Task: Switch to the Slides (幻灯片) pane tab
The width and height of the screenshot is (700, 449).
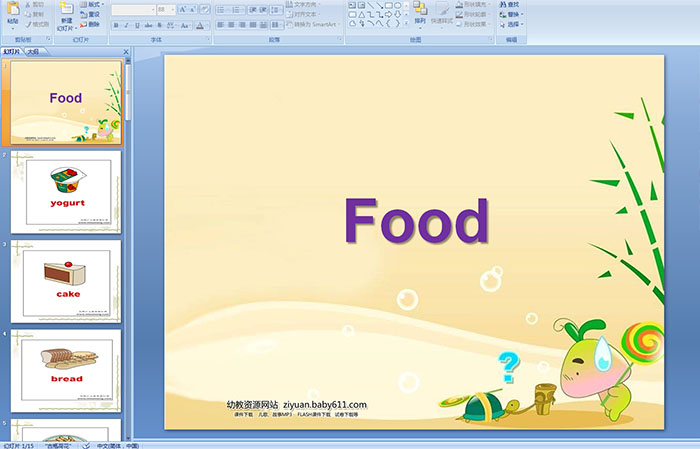Action: pyautogui.click(x=12, y=52)
